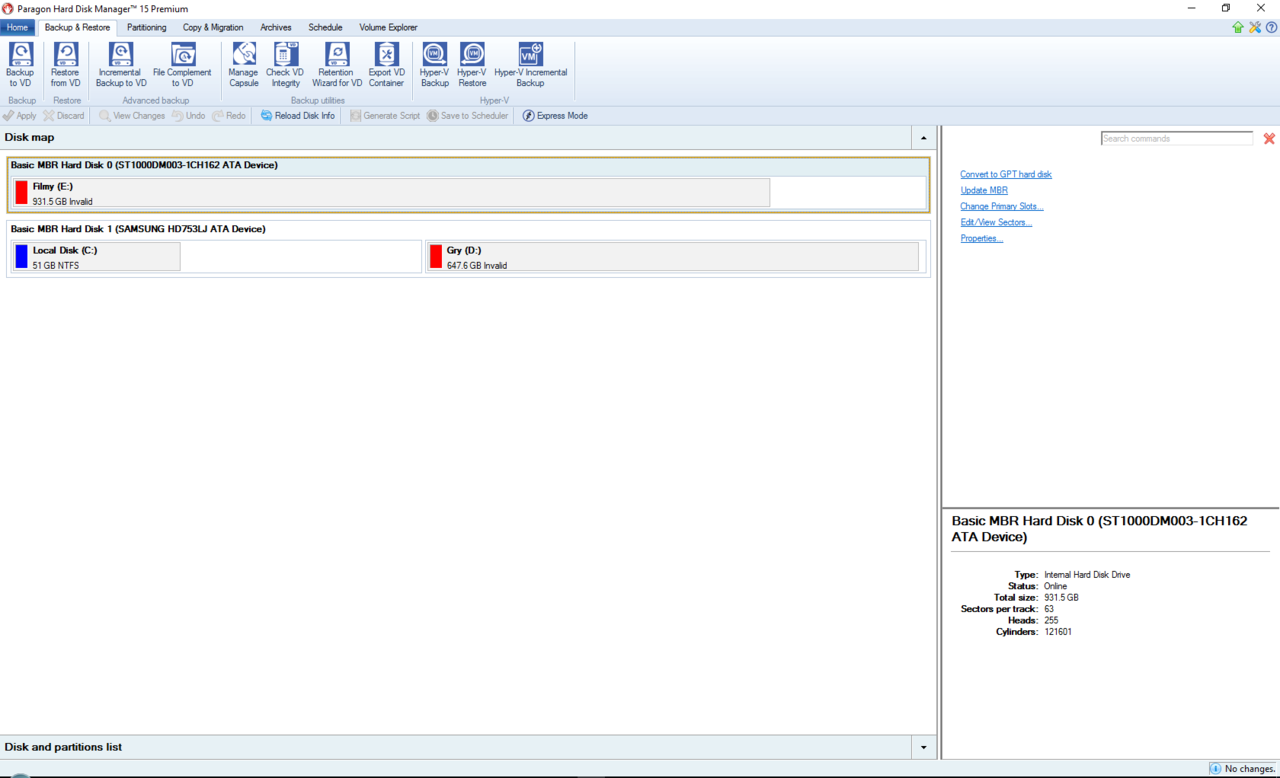The width and height of the screenshot is (1280, 778).
Task: Open Retention Wizard for VD
Action: (x=337, y=65)
